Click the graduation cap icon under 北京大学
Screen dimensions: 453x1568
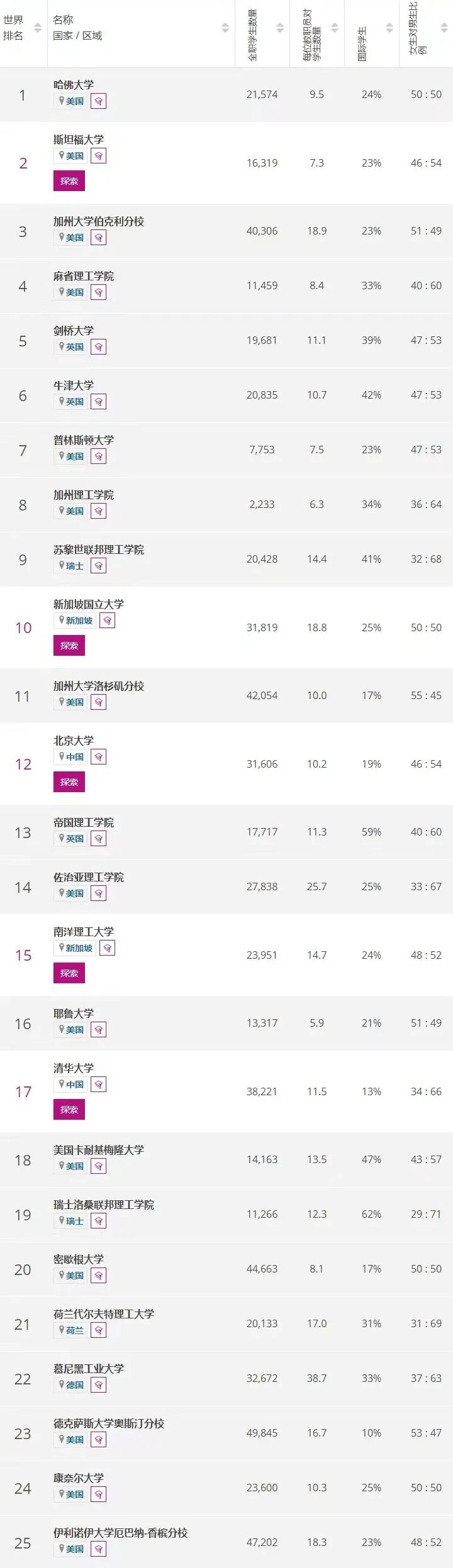click(98, 757)
